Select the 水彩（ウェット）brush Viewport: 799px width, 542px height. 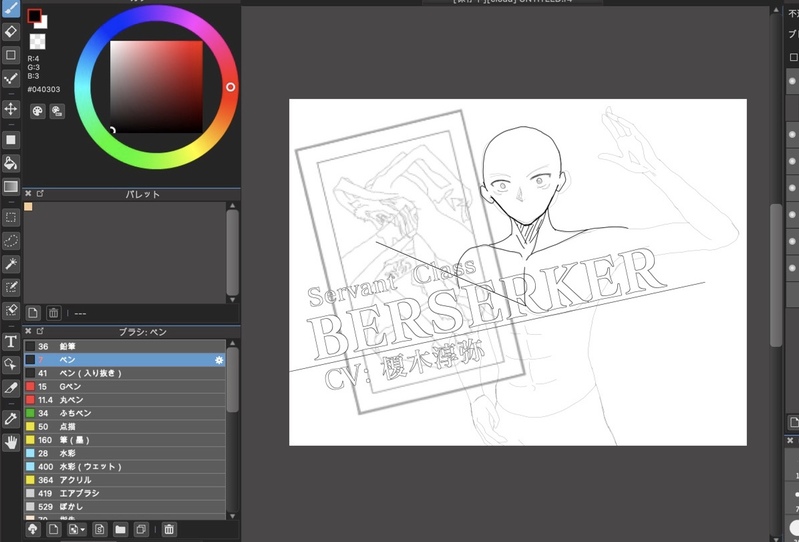click(x=125, y=467)
